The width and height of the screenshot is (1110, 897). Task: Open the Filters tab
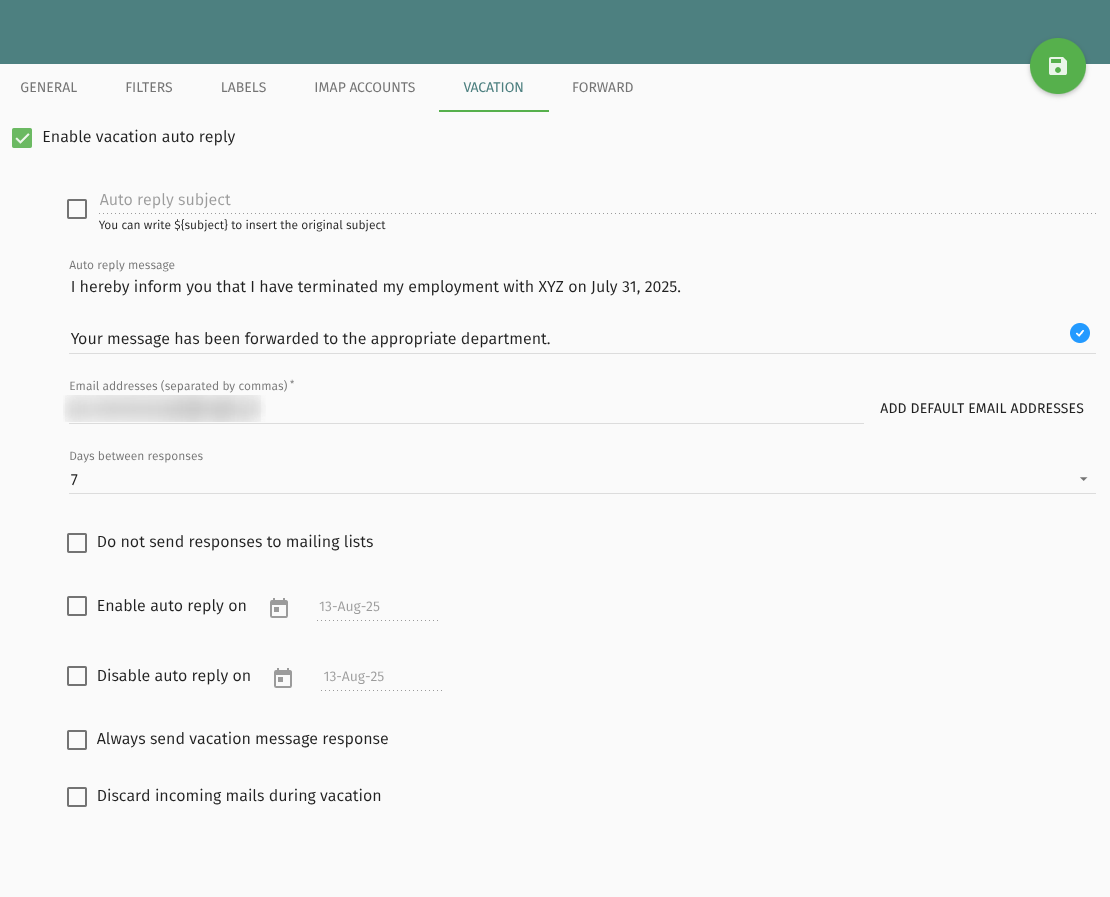tap(149, 88)
